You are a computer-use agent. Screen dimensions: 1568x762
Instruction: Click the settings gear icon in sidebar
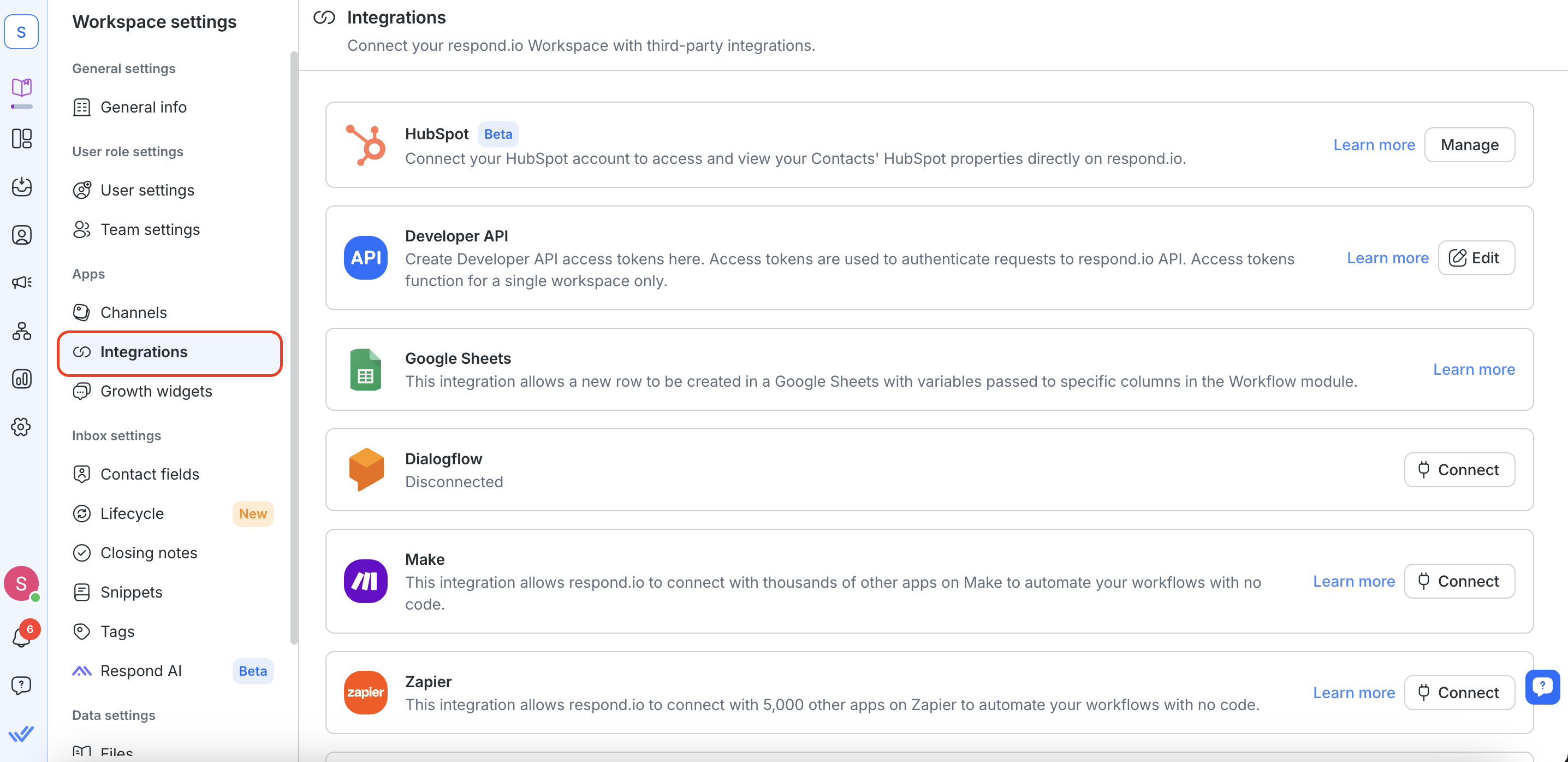[x=22, y=427]
